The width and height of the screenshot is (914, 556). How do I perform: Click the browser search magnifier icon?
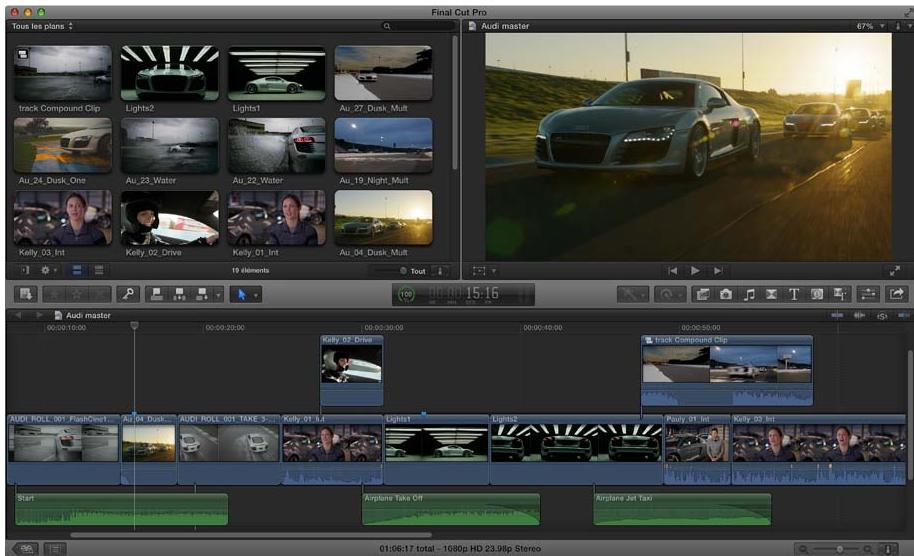(x=386, y=26)
